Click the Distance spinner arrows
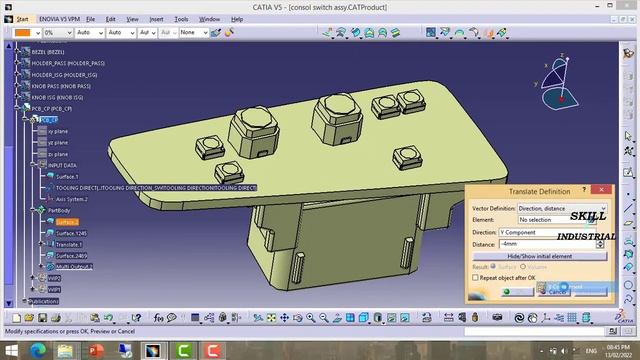 [x=600, y=244]
